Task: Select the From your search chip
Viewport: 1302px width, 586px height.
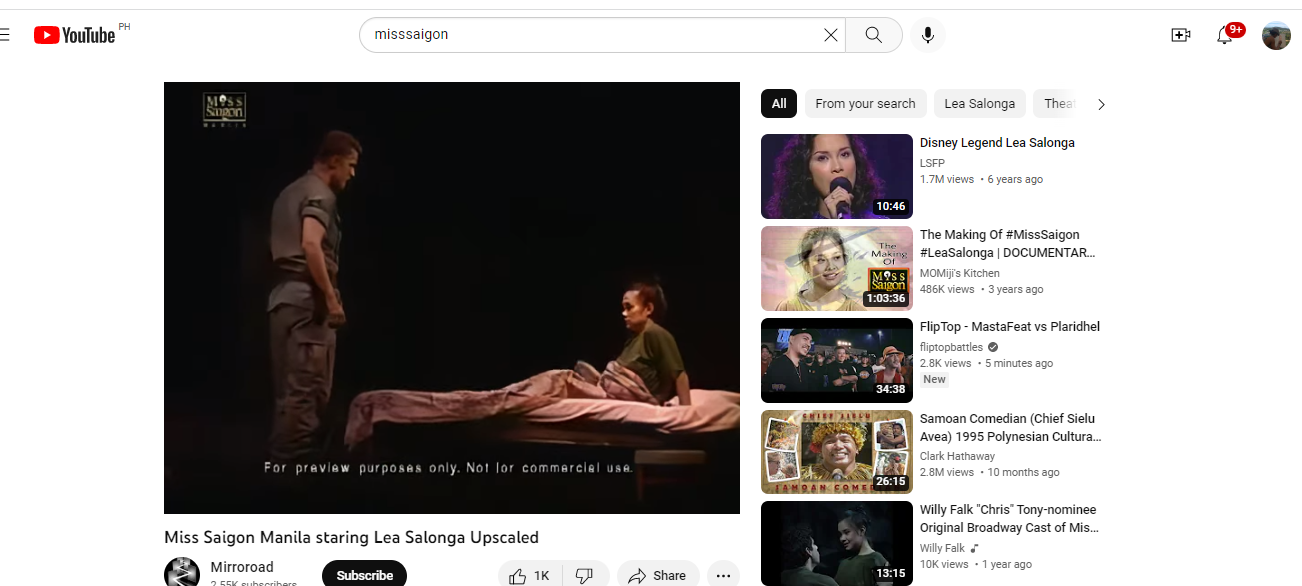Action: coord(865,104)
